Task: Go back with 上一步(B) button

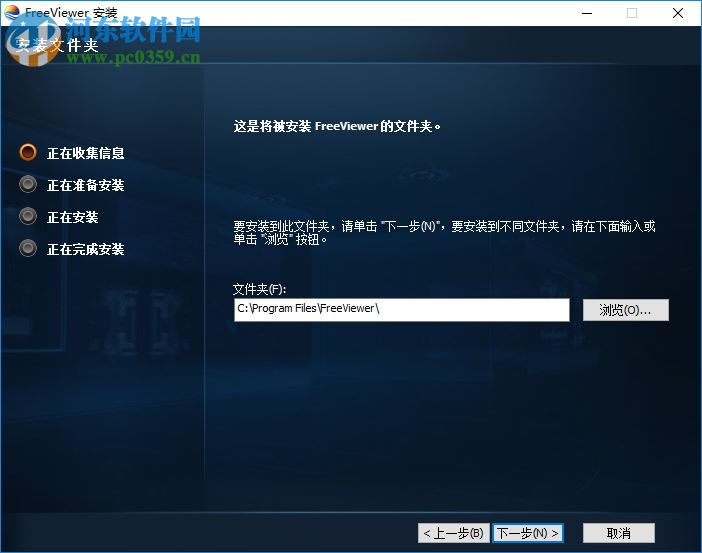Action: click(x=454, y=533)
